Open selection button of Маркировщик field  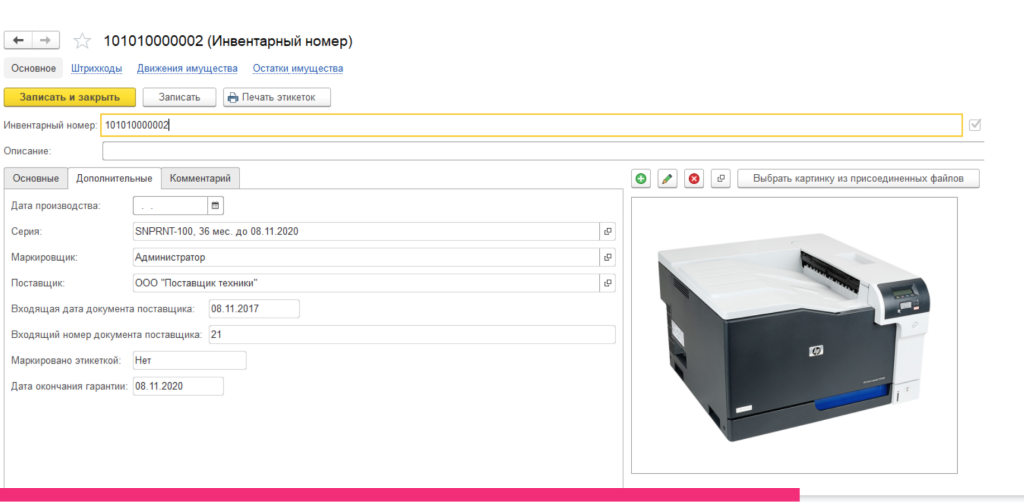coord(606,257)
